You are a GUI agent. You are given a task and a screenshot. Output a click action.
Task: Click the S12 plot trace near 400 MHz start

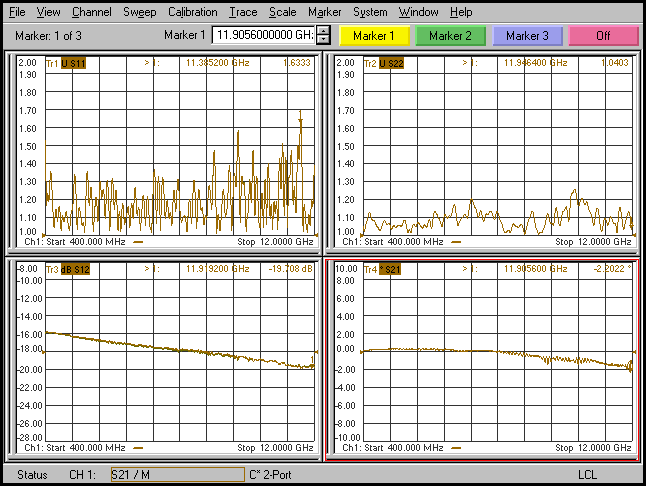point(50,334)
